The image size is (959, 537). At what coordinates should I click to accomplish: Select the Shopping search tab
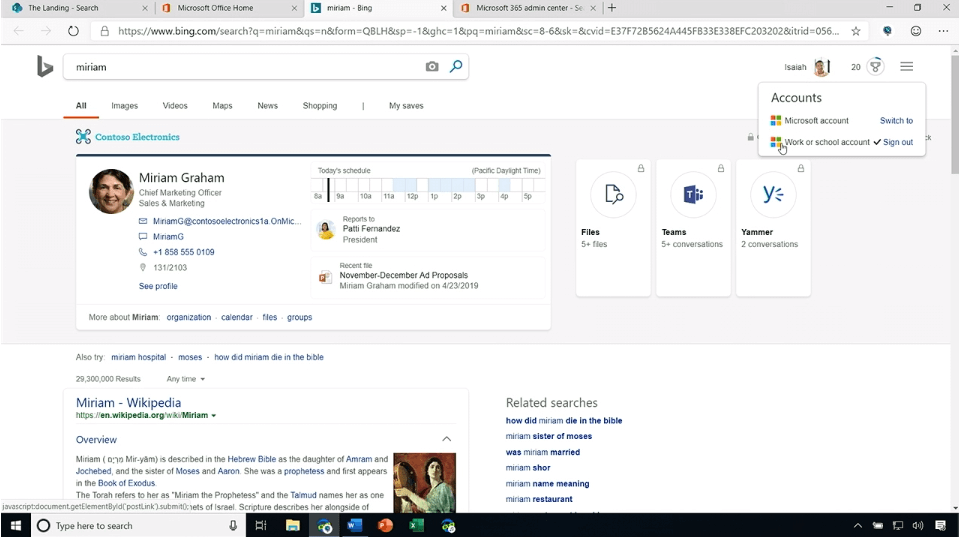320,106
